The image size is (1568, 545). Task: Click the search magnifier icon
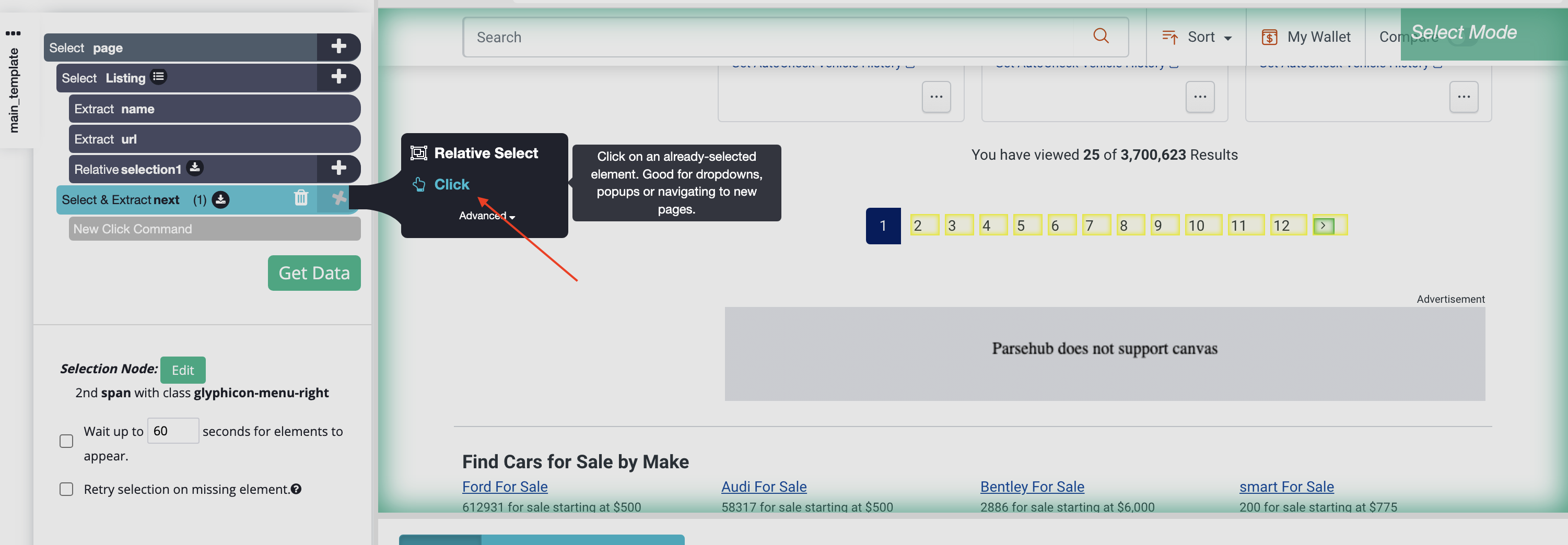tap(1101, 36)
